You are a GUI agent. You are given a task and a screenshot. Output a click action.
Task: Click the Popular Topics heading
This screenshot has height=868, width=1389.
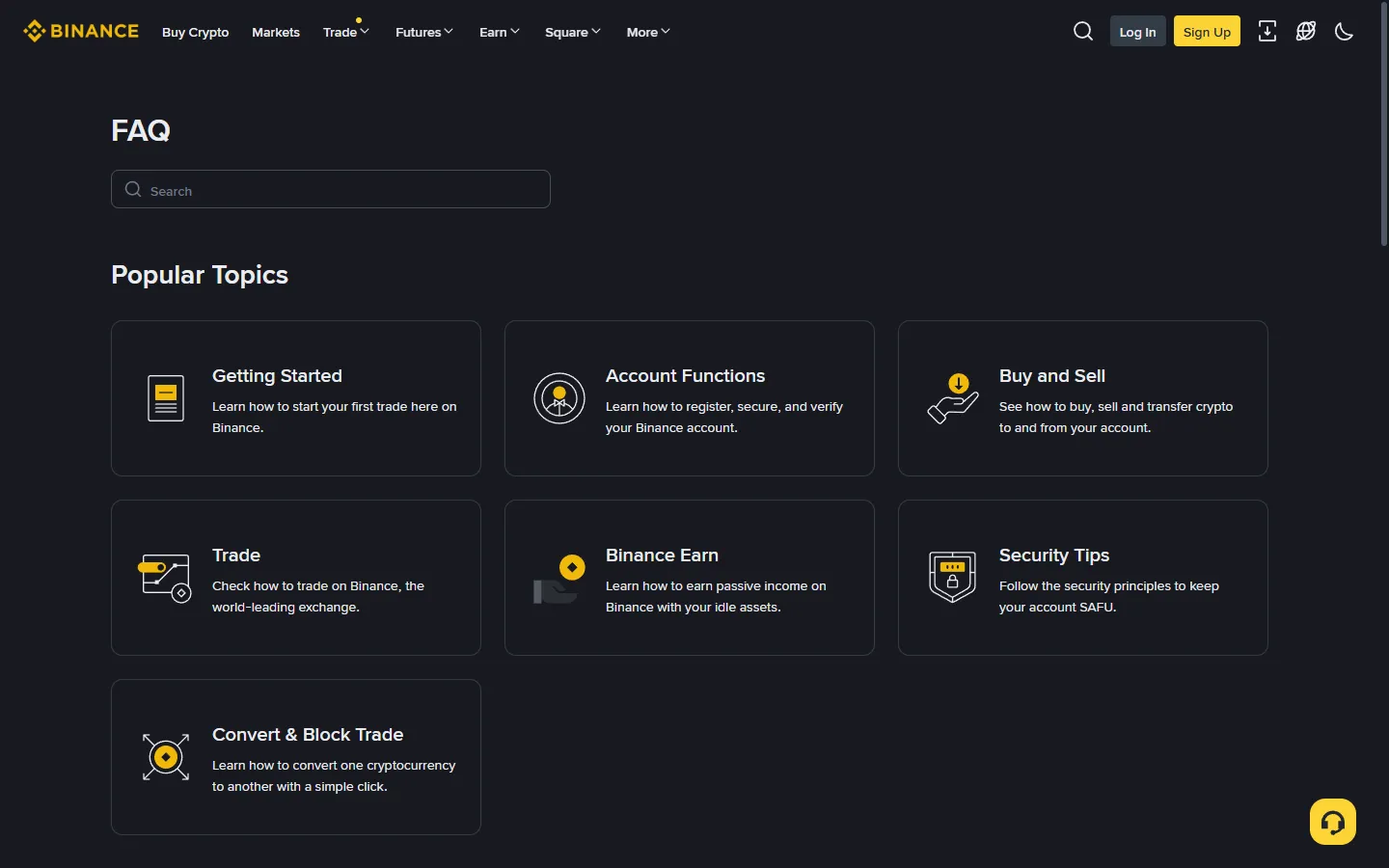pos(200,275)
